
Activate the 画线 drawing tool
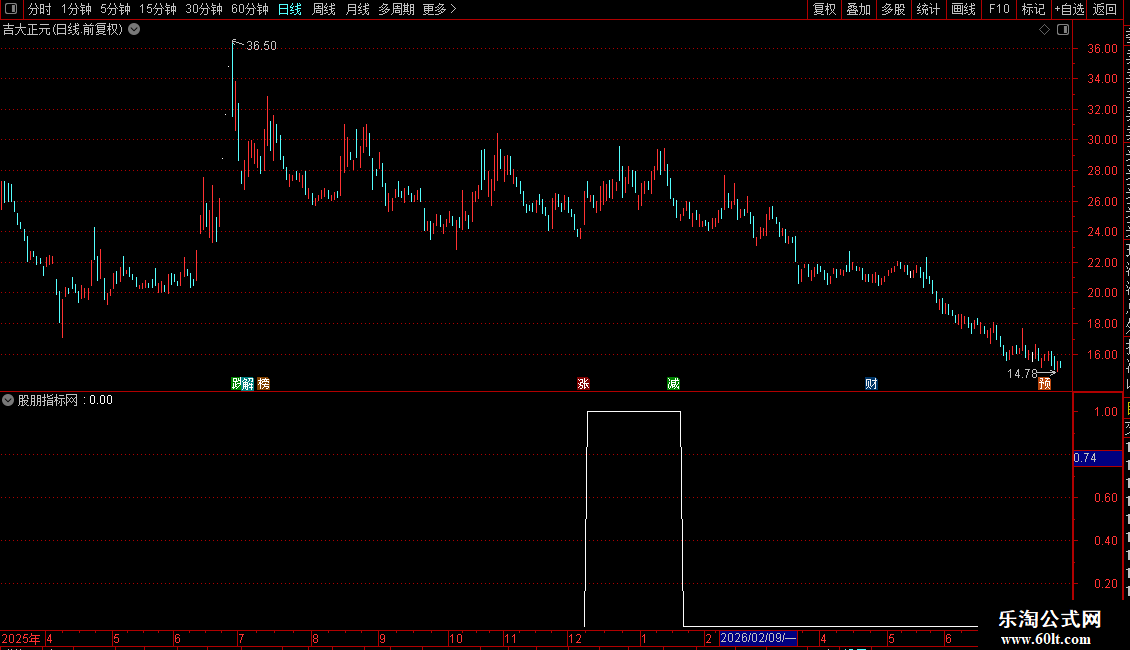point(963,9)
